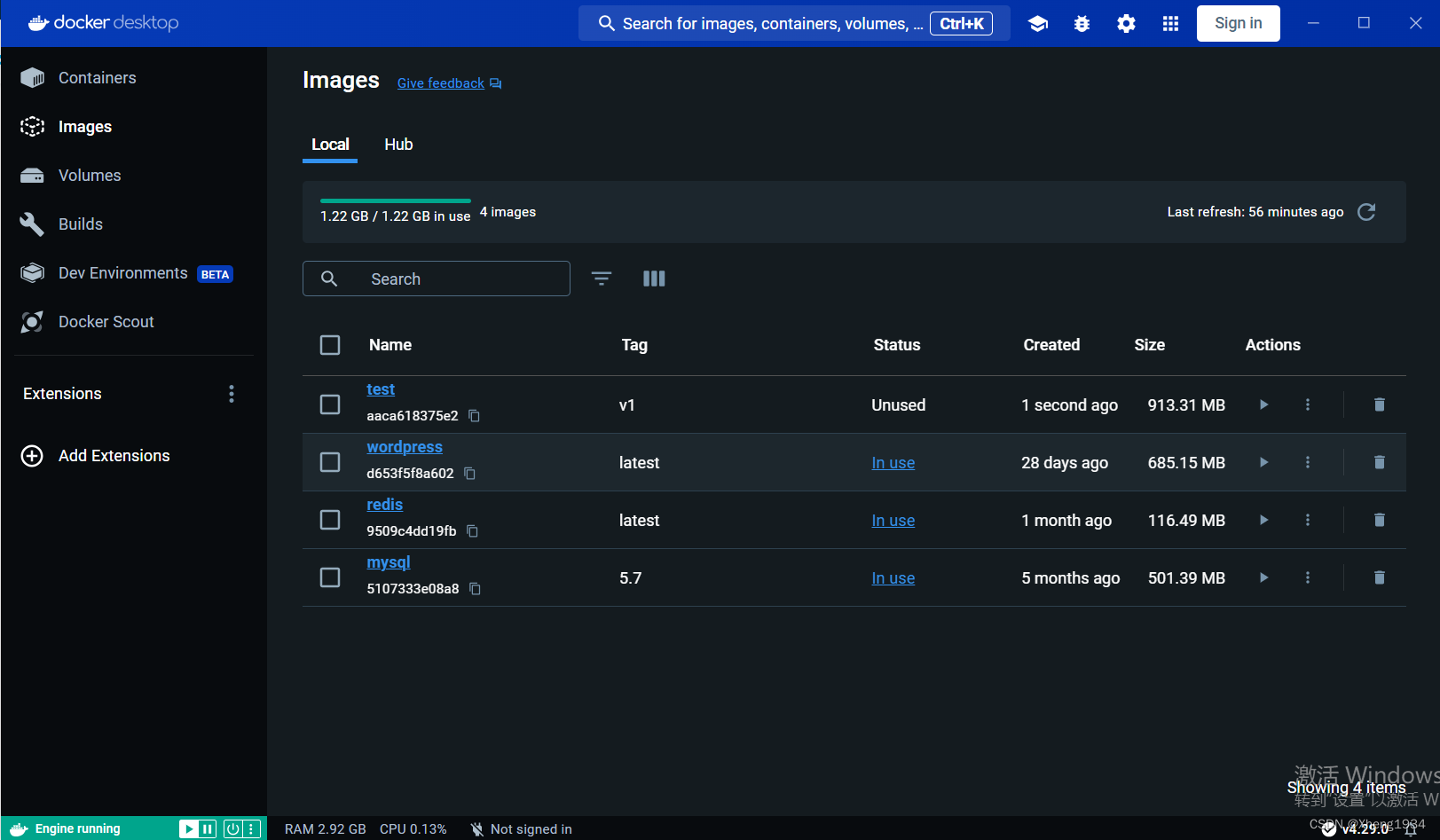The height and width of the screenshot is (840, 1440).
Task: Select the checkbox for the mysql image
Action: (x=330, y=577)
